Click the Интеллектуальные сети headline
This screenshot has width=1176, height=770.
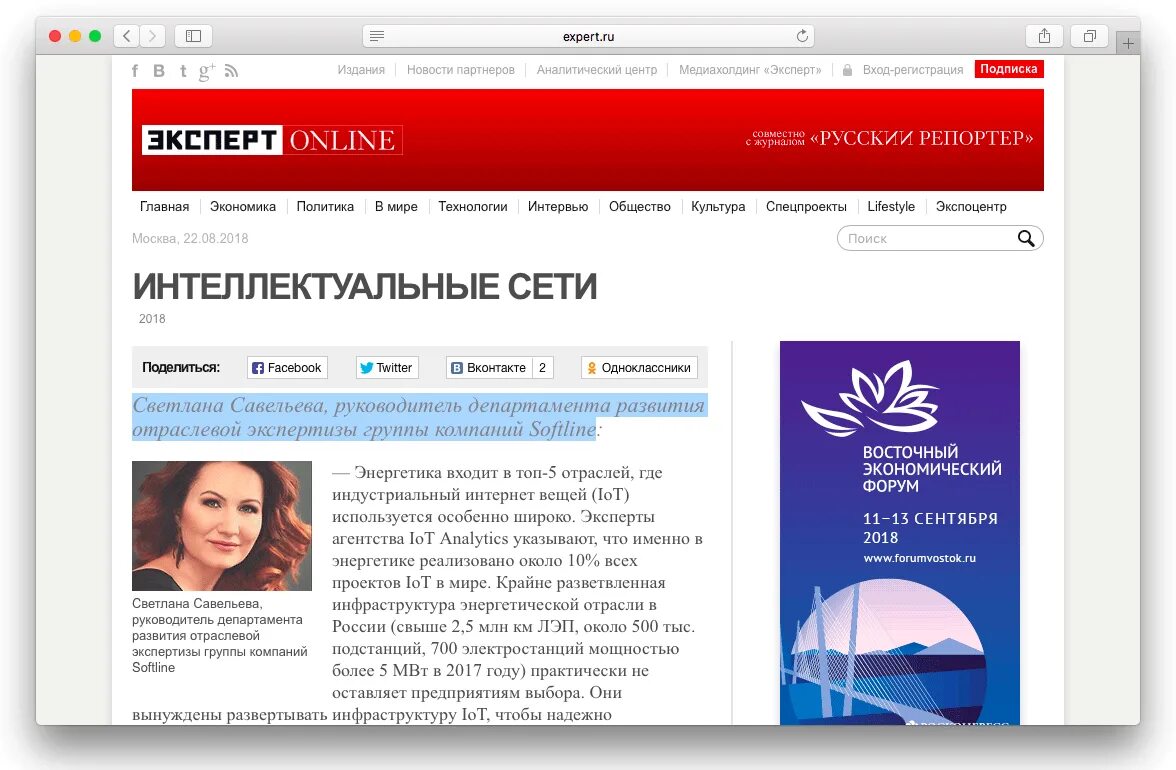pos(364,286)
